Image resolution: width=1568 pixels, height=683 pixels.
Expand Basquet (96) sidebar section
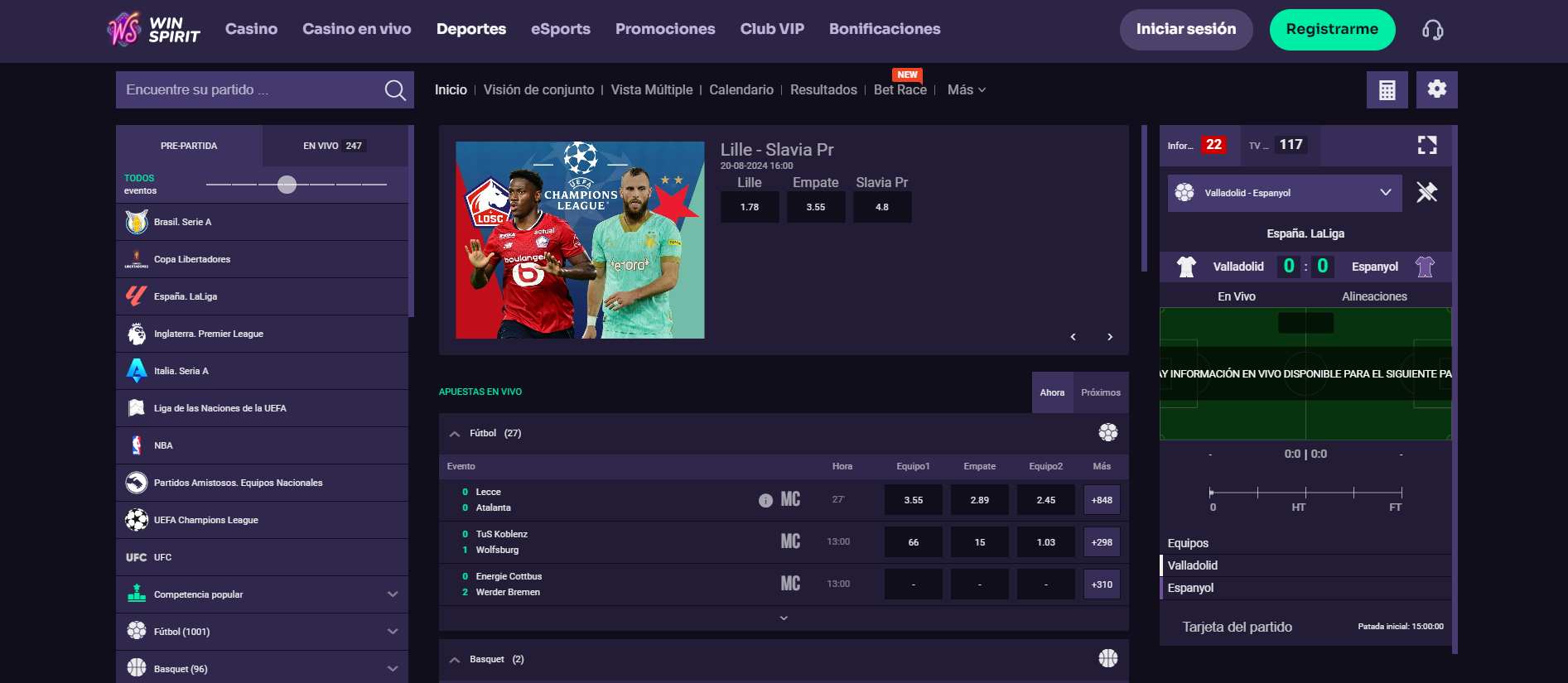point(393,669)
